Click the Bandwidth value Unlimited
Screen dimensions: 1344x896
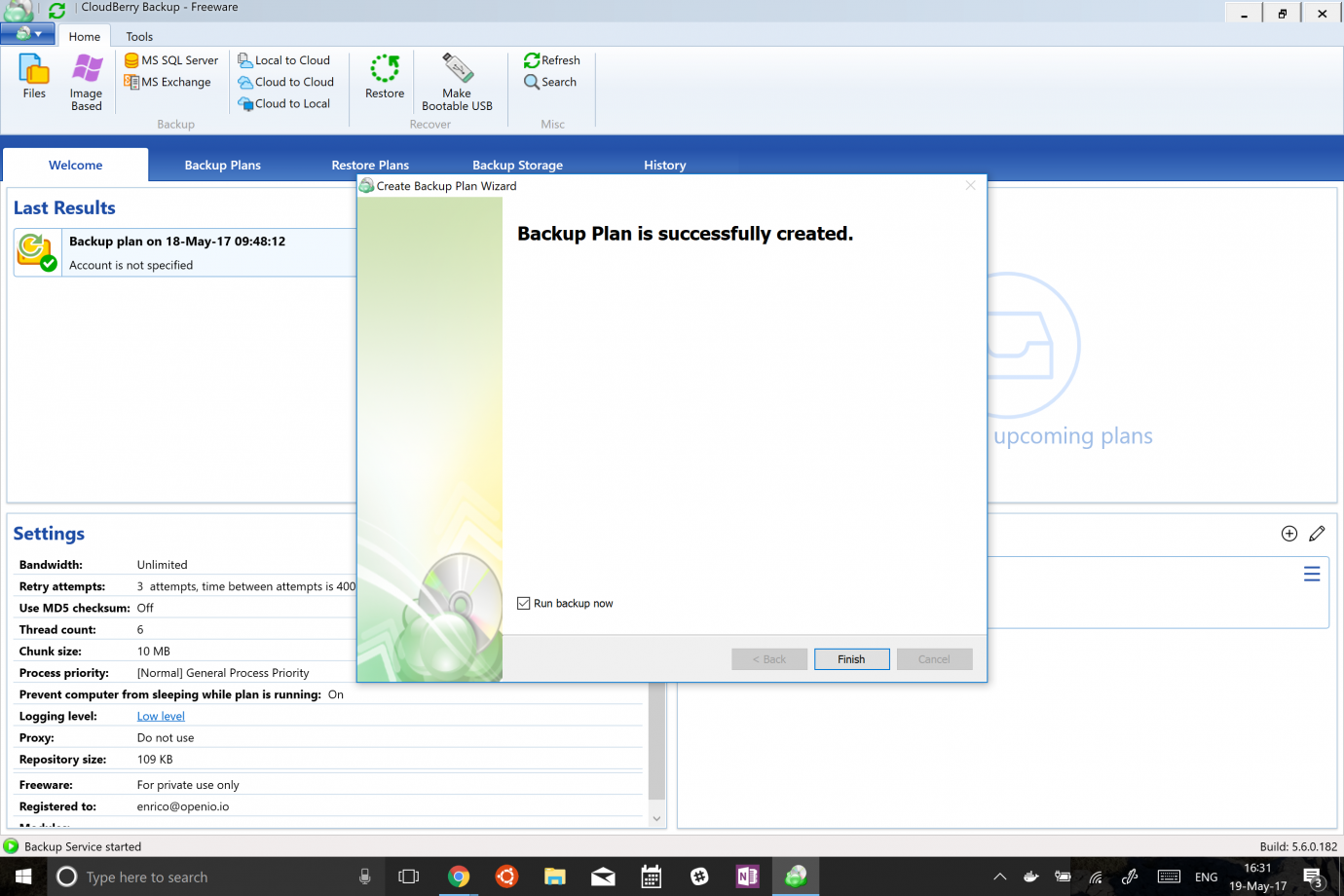tap(163, 565)
